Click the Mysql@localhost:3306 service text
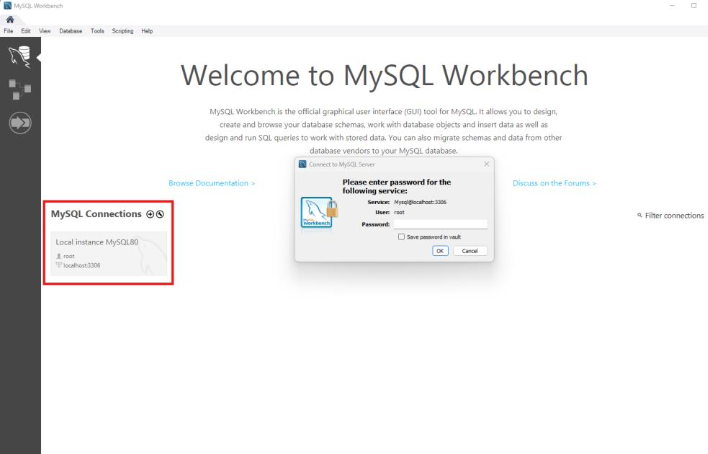708x454 pixels. pos(420,202)
